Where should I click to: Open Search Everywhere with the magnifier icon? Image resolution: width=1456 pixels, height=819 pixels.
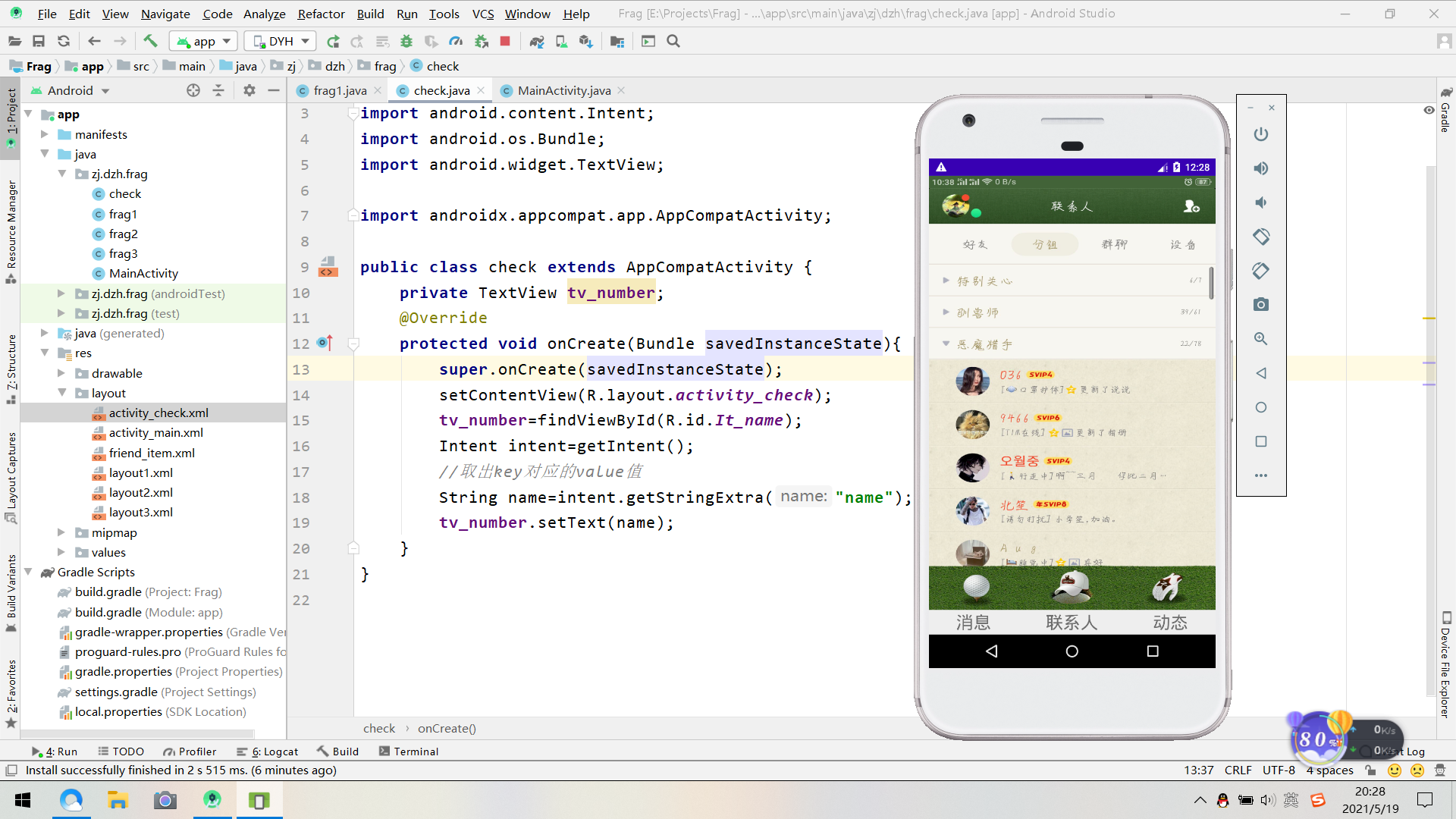(673, 41)
